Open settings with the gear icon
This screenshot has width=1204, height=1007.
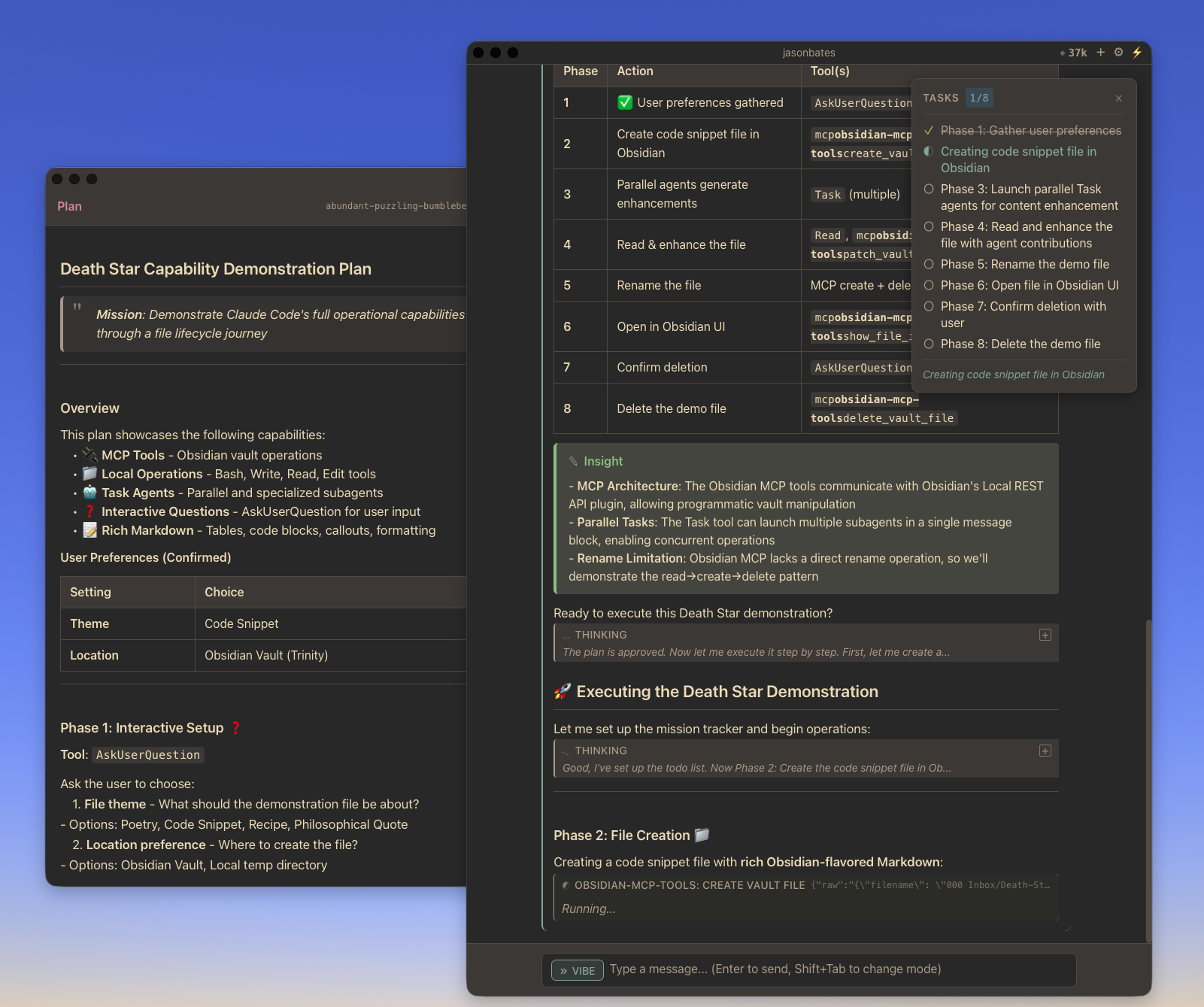(x=1118, y=52)
